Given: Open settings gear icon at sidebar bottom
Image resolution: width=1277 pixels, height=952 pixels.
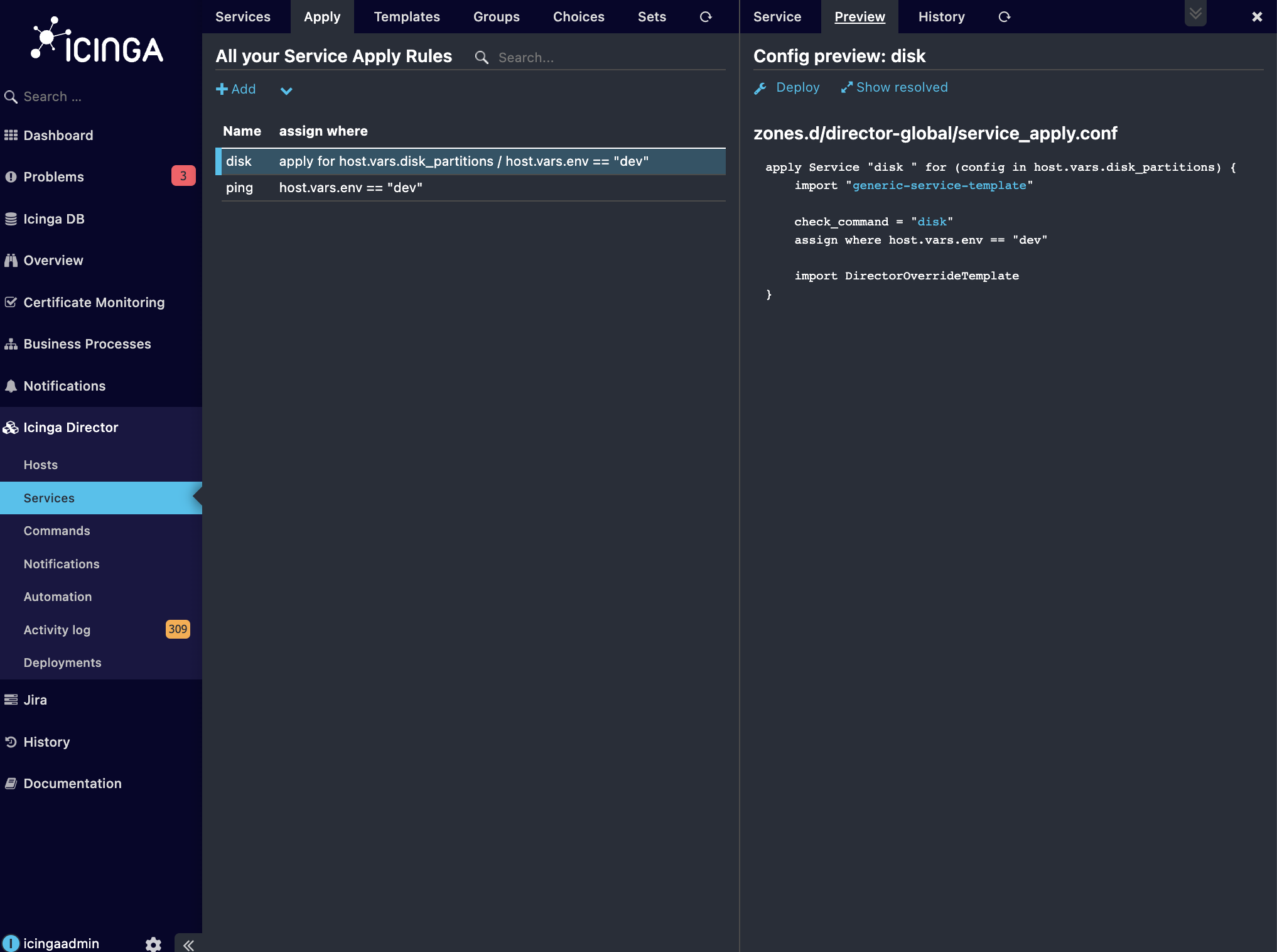Looking at the screenshot, I should [153, 944].
